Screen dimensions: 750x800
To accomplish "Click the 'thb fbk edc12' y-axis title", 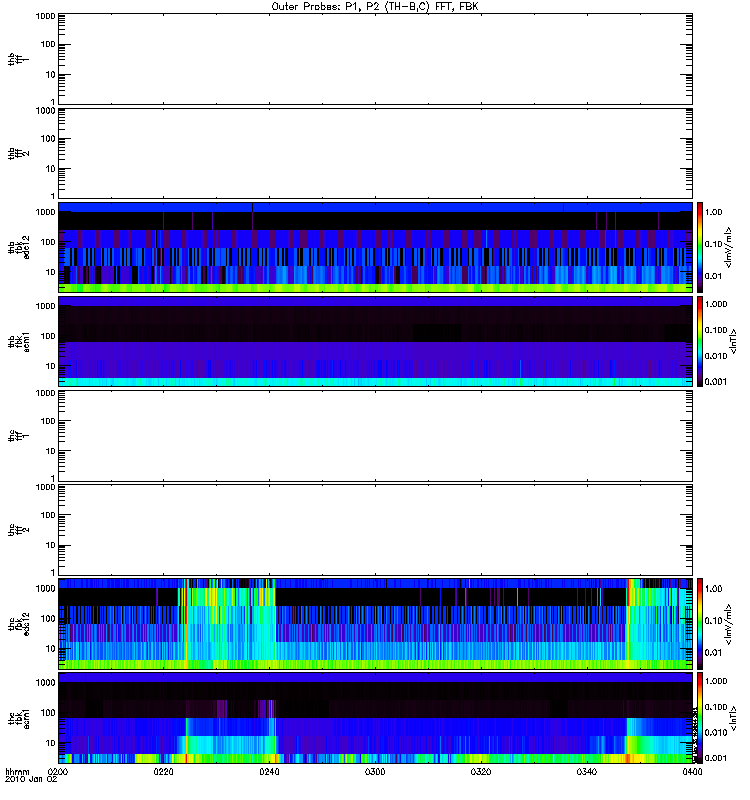I will (19, 247).
